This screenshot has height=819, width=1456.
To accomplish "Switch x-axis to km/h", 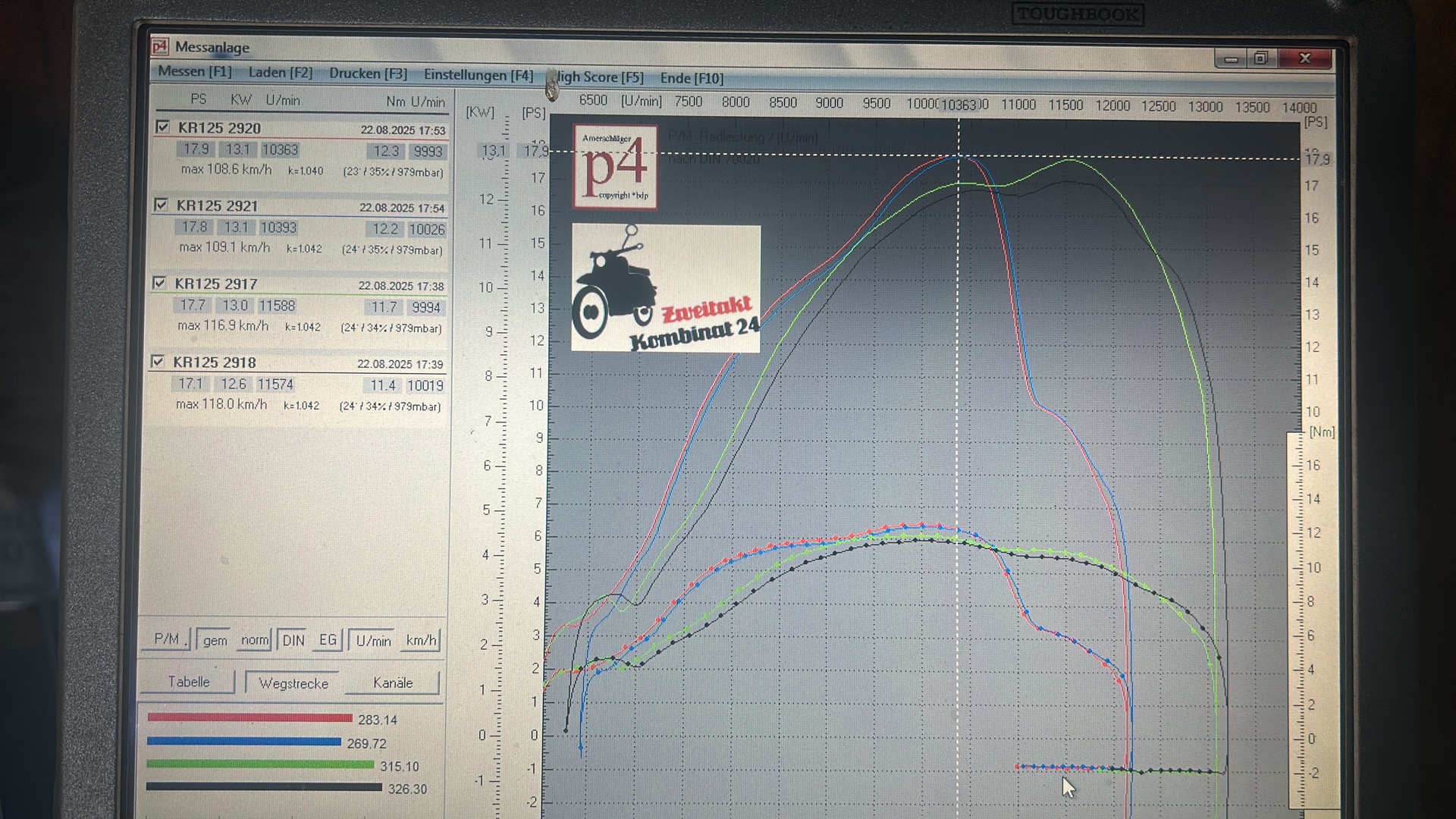I will point(421,640).
